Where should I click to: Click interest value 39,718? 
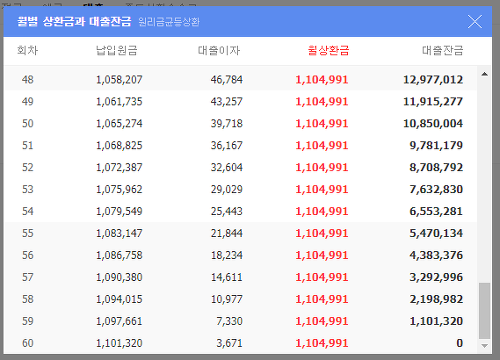[x=227, y=123]
